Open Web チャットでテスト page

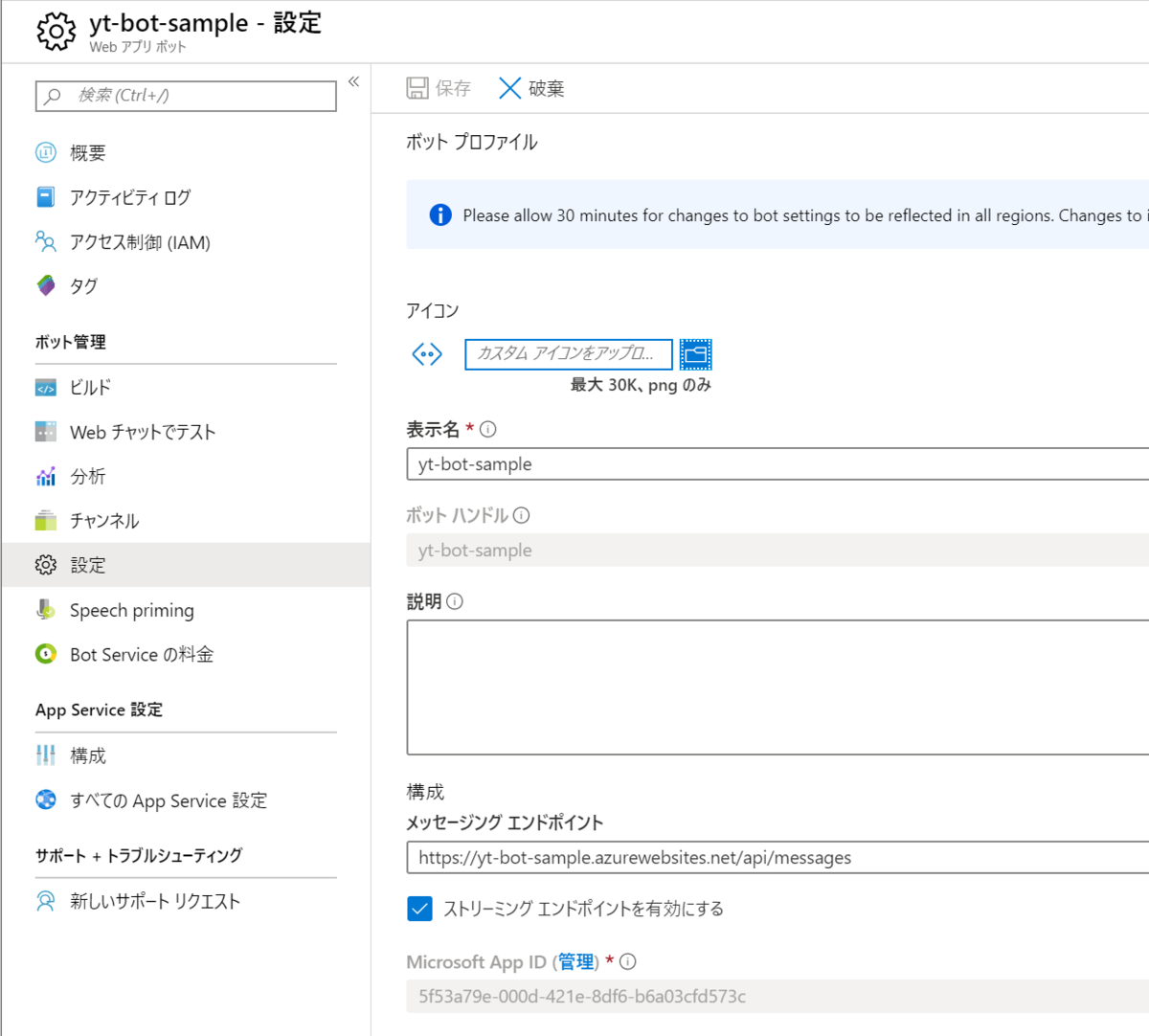click(143, 432)
